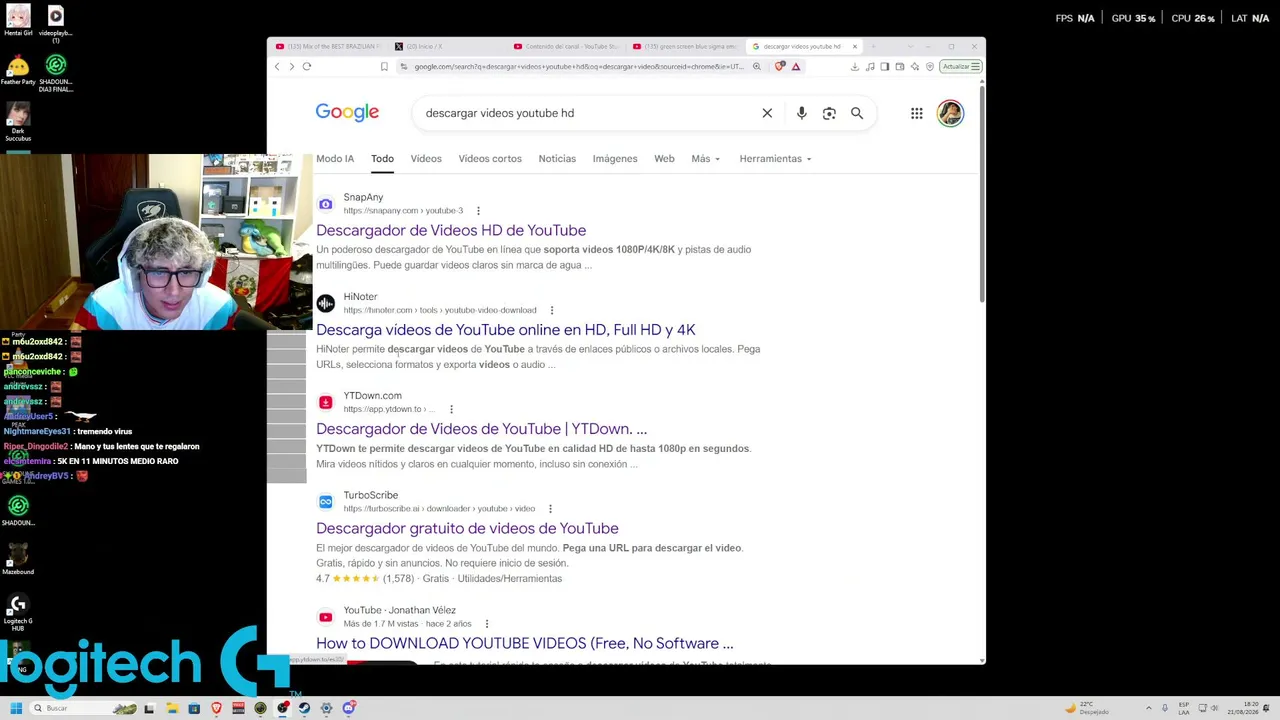This screenshot has width=1280, height=720.
Task: Open the three-dot menu for Jonathan Vélez video
Action: [x=486, y=624]
